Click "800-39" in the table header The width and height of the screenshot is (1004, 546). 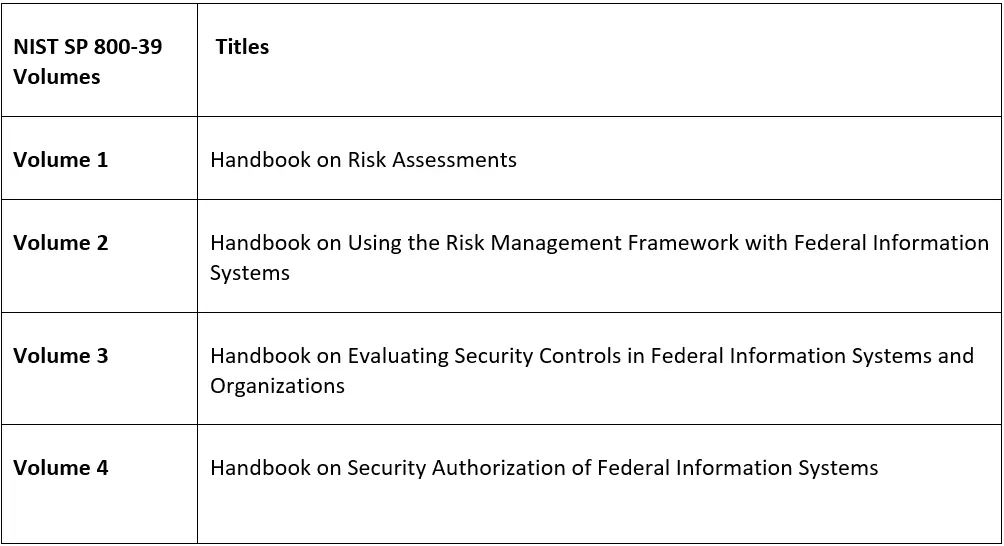pyautogui.click(x=128, y=47)
